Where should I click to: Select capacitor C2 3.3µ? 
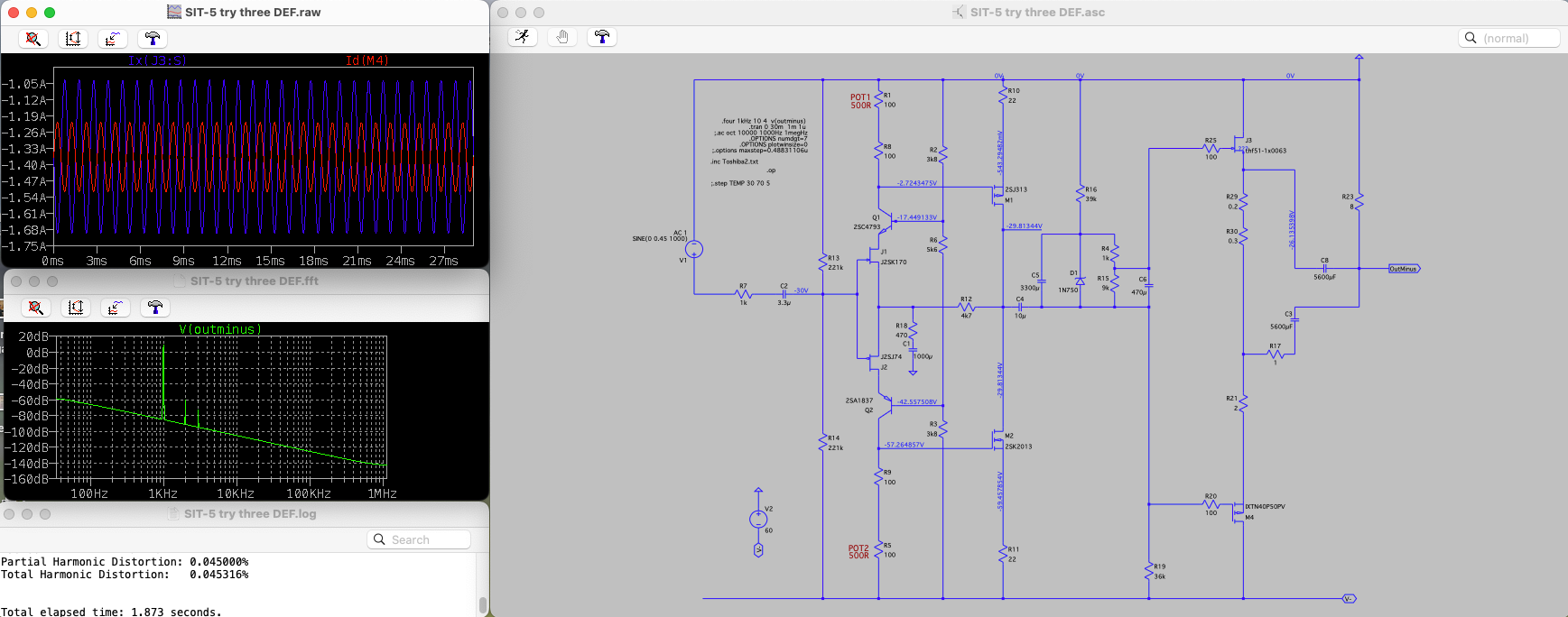(x=784, y=294)
